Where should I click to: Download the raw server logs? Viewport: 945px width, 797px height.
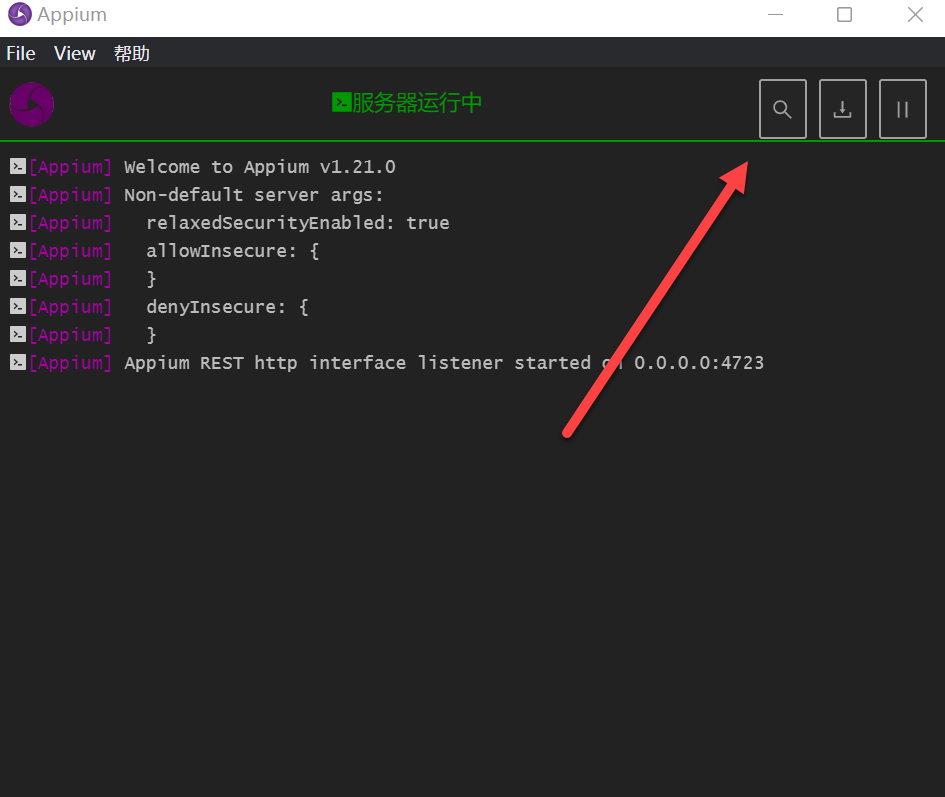842,109
